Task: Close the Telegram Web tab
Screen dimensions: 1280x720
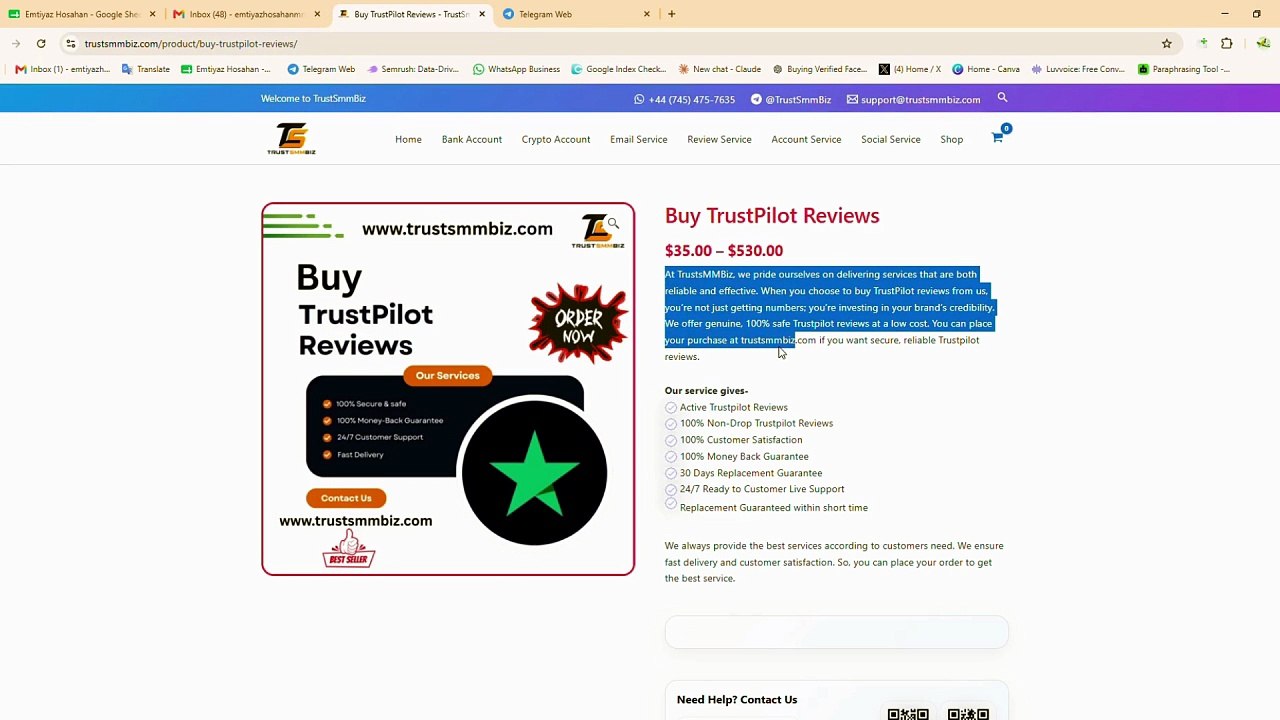Action: pyautogui.click(x=646, y=14)
